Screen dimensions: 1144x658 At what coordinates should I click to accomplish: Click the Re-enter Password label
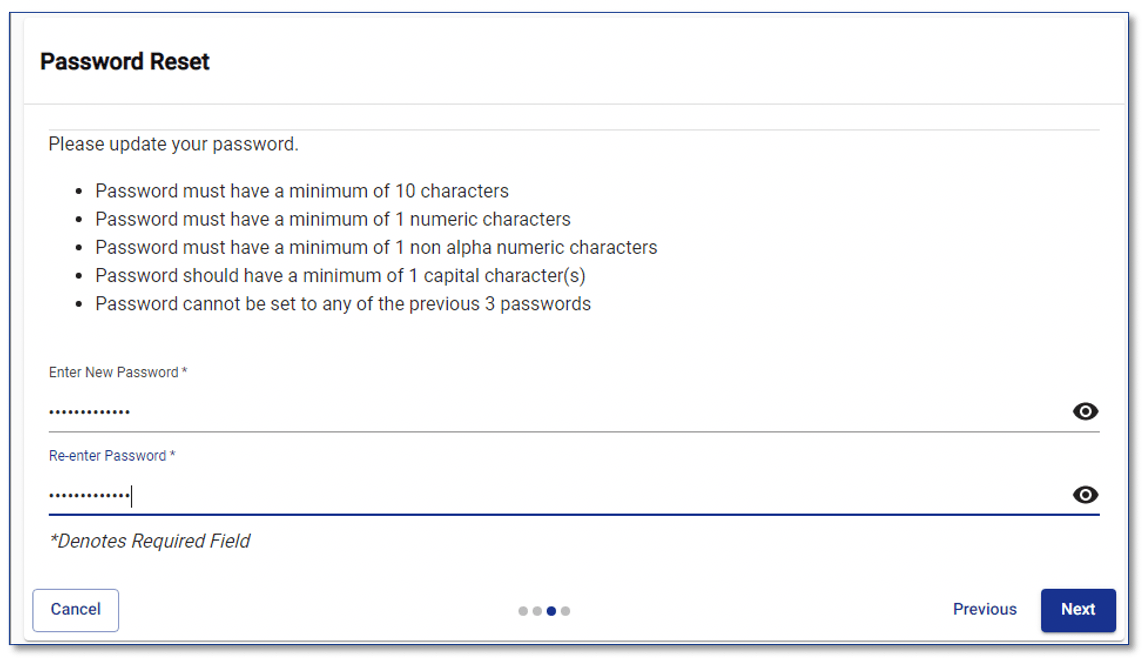[111, 455]
